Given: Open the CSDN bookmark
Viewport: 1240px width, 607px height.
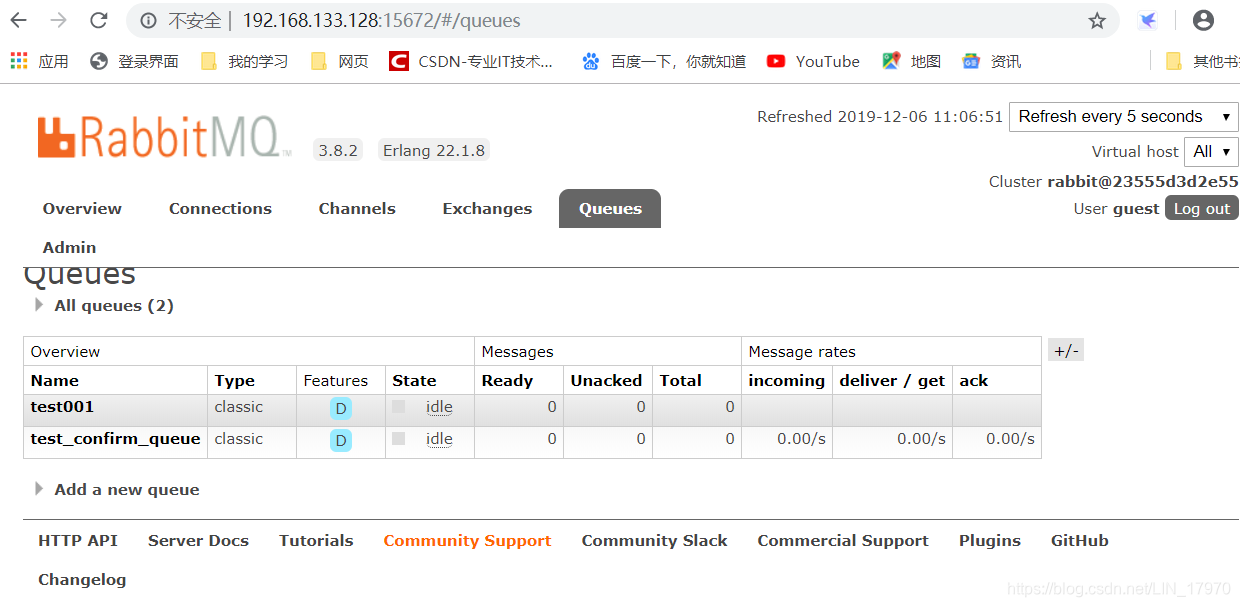Looking at the screenshot, I should (x=471, y=61).
